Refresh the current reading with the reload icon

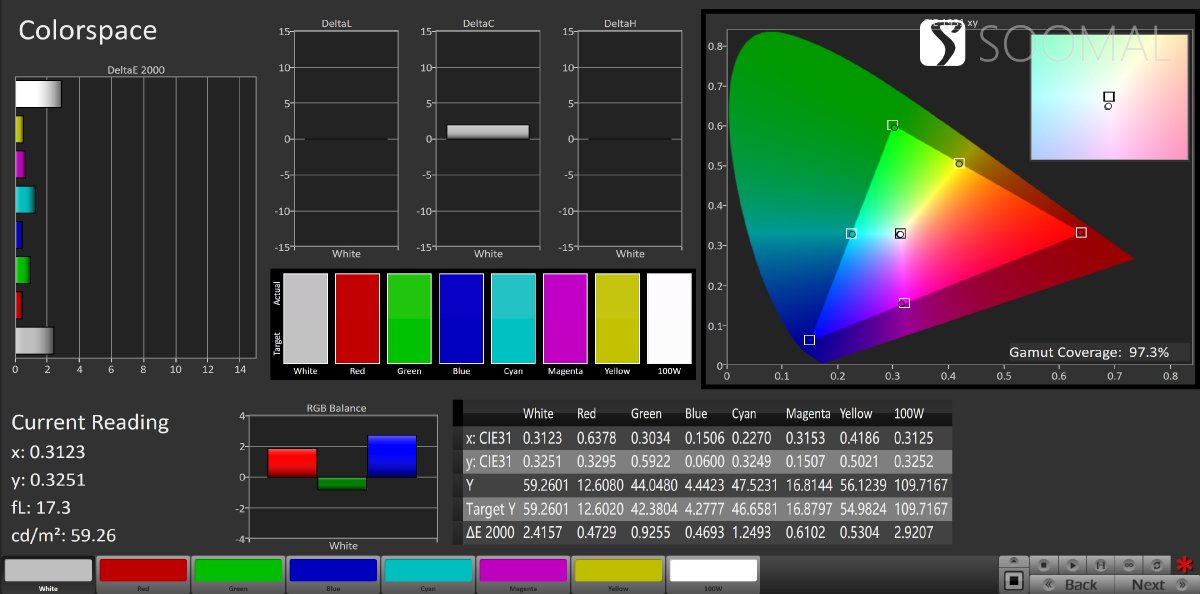tap(1157, 565)
